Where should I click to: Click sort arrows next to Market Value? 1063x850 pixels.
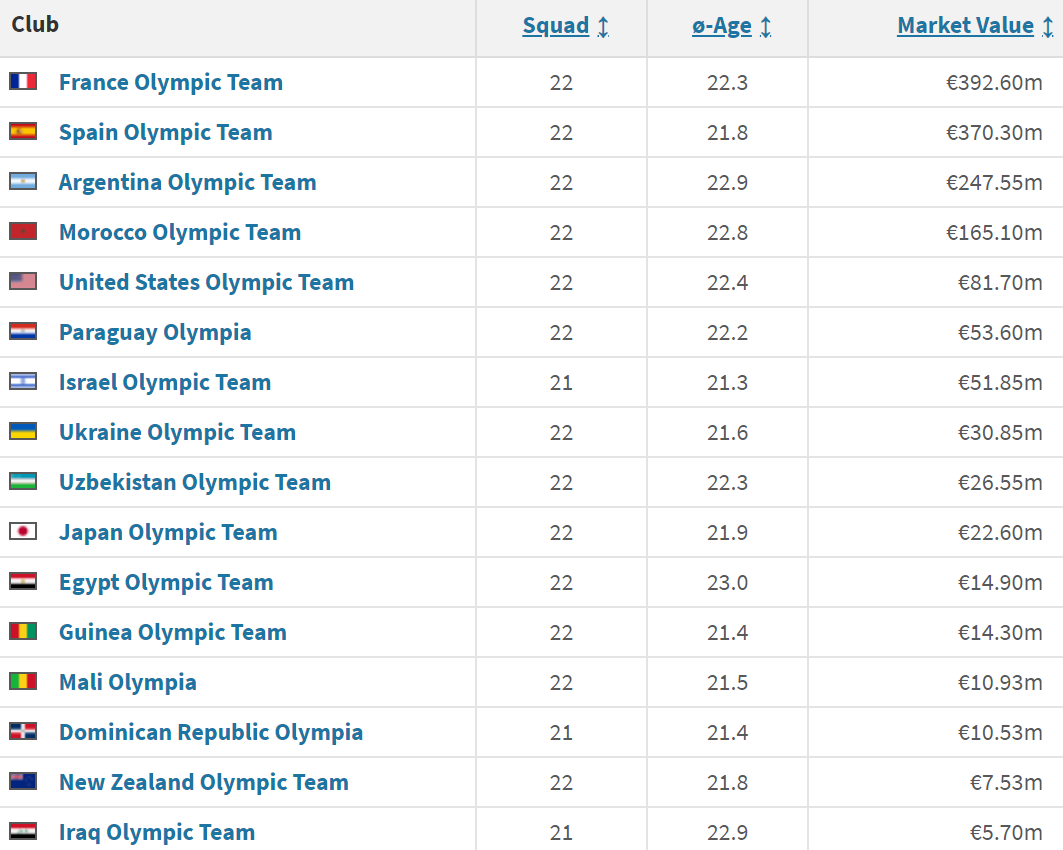[1048, 27]
